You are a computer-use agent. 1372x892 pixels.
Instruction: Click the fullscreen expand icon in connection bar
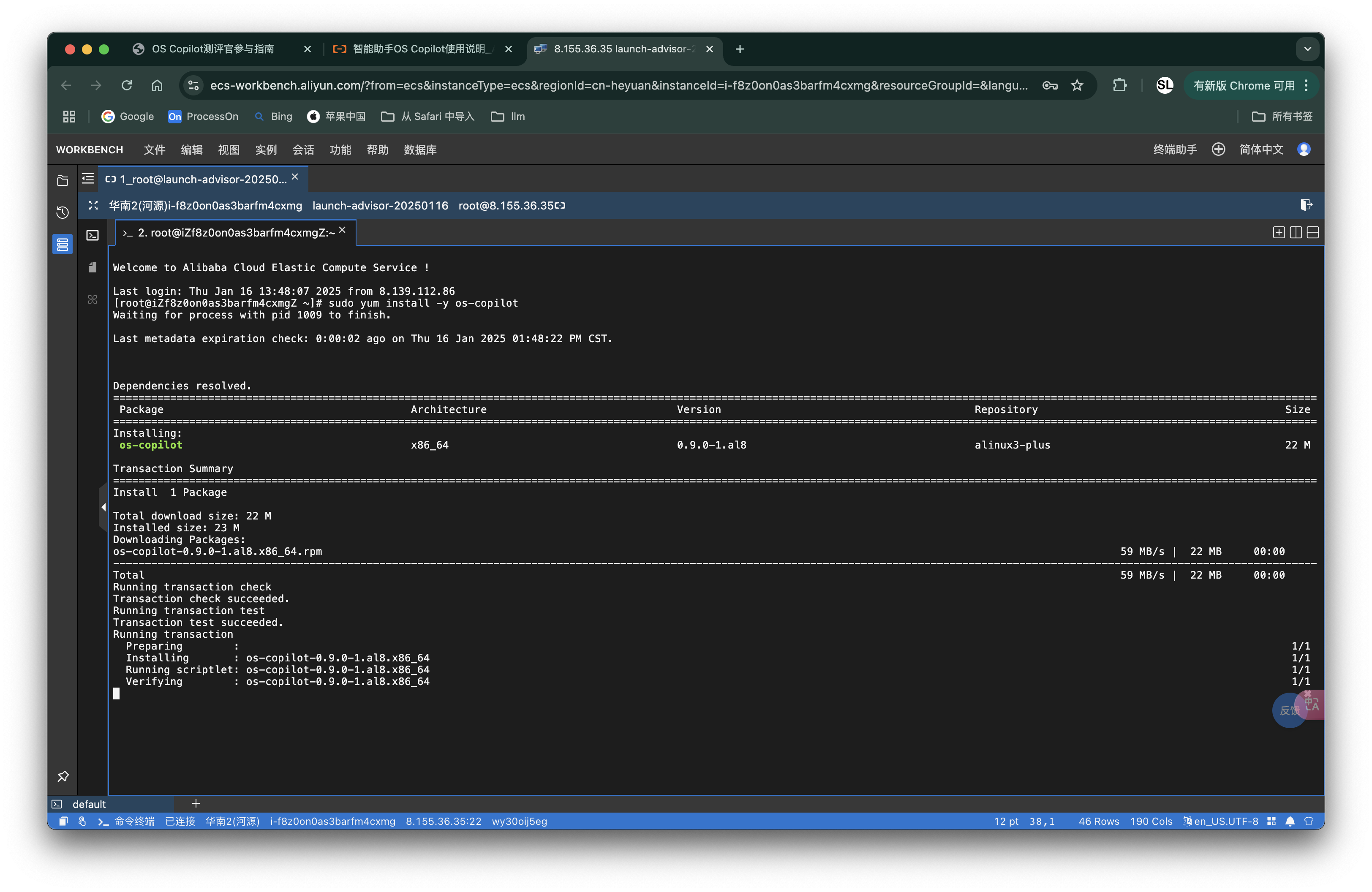(x=93, y=205)
